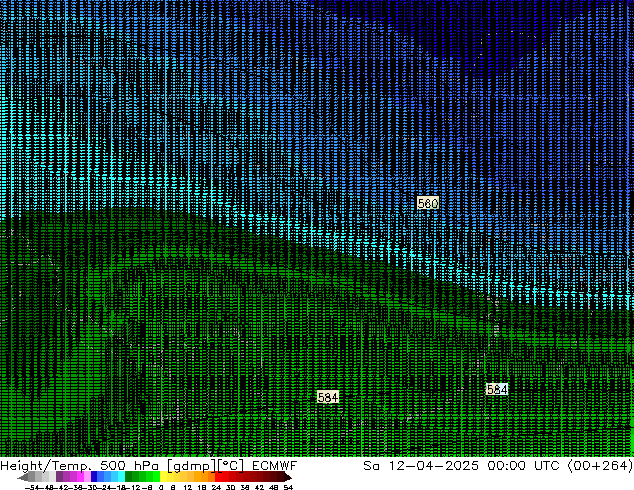This screenshot has height=490, width=634.
Task: Click the dark maroon arrow at legend's right end
Action: point(287,477)
